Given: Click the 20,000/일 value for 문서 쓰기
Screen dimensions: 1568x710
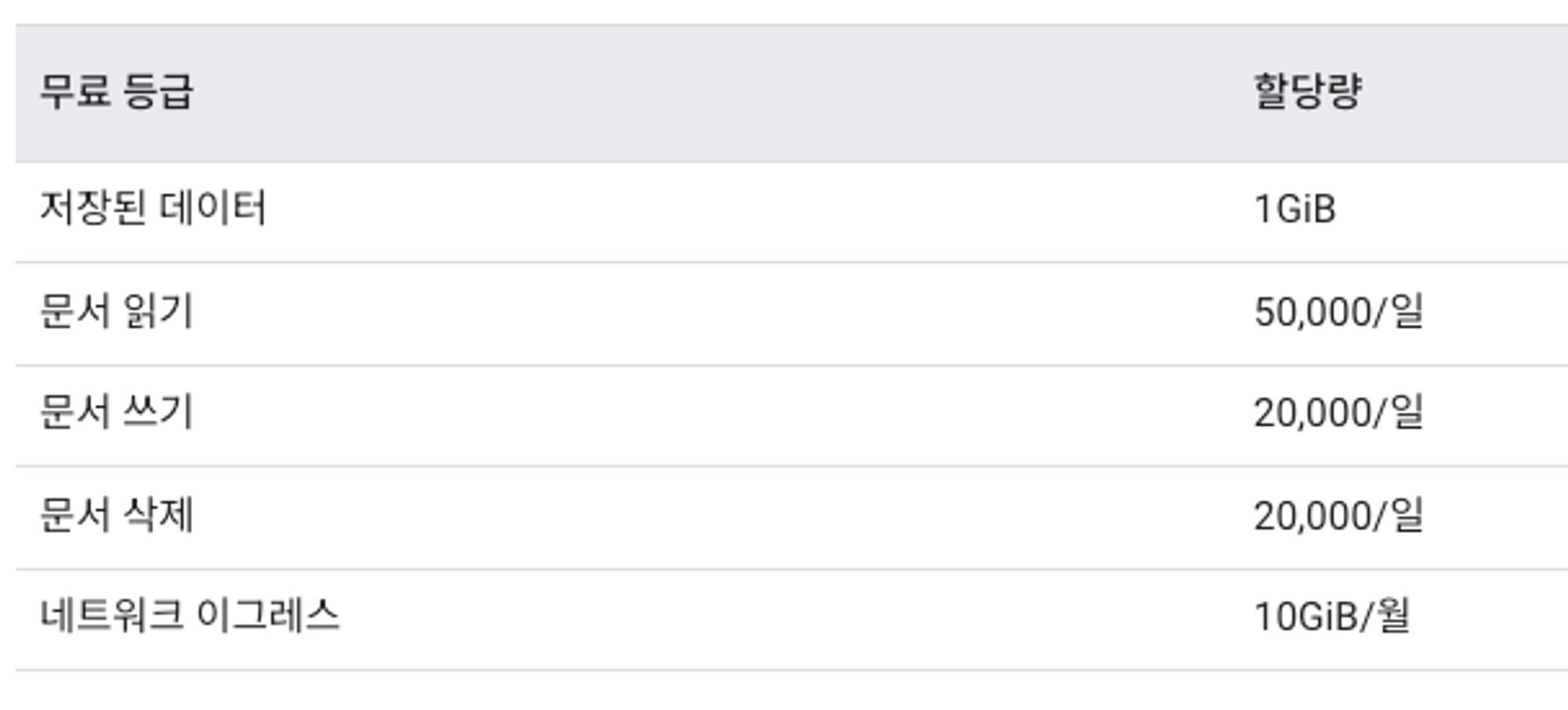Looking at the screenshot, I should (1338, 413).
